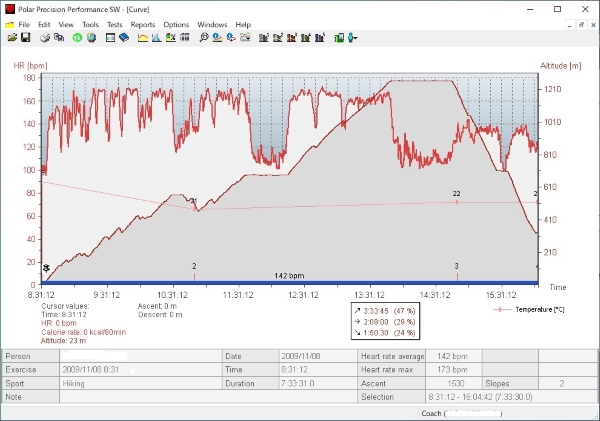Click the ascent time 3:33:45 (47 %) row

click(x=385, y=311)
